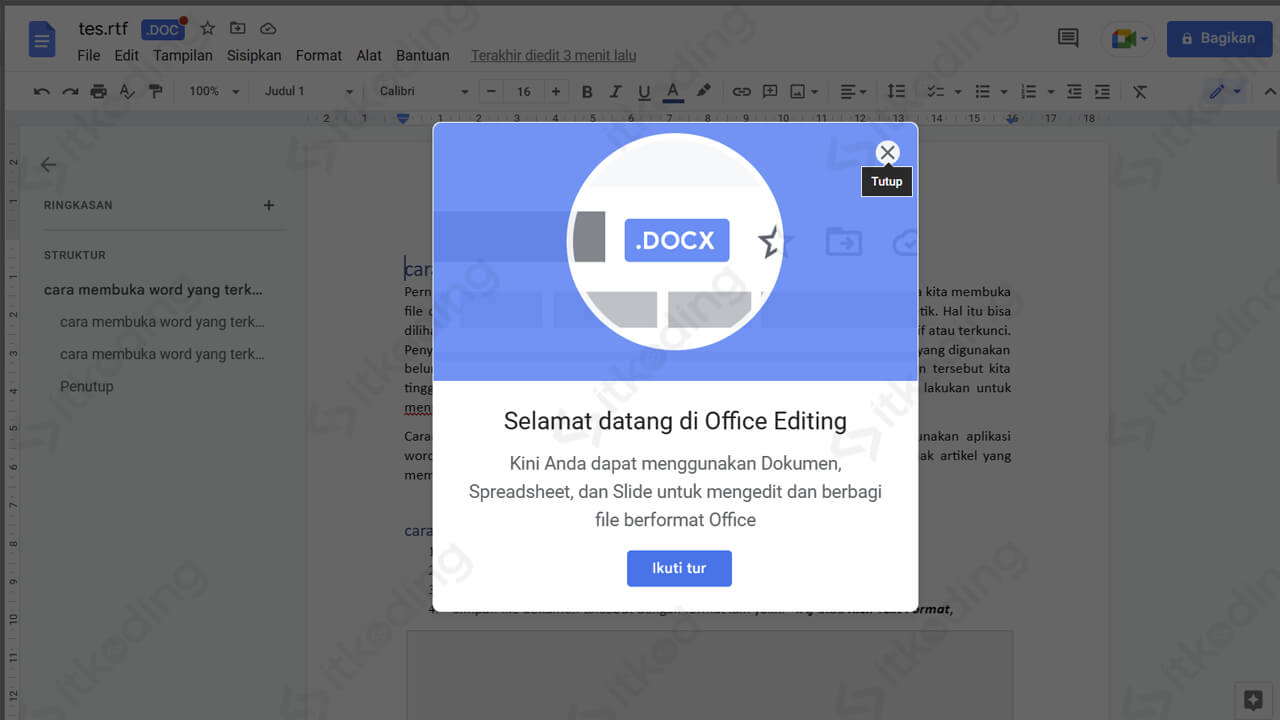Click the tes.rtf document title

pos(103,29)
